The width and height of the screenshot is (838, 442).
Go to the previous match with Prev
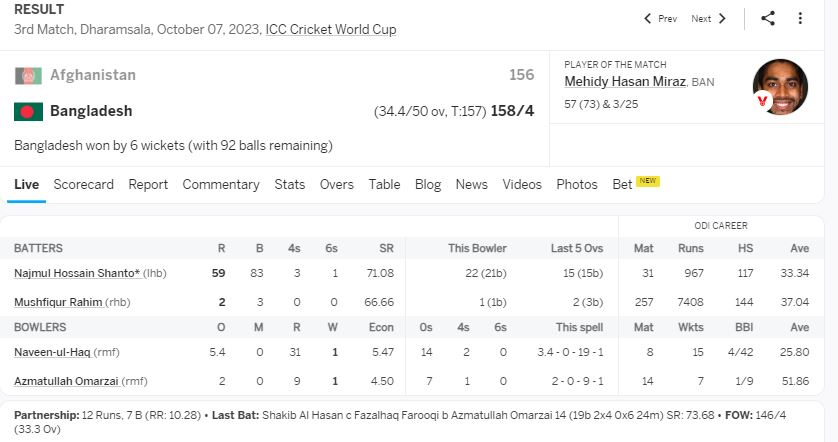click(x=660, y=18)
